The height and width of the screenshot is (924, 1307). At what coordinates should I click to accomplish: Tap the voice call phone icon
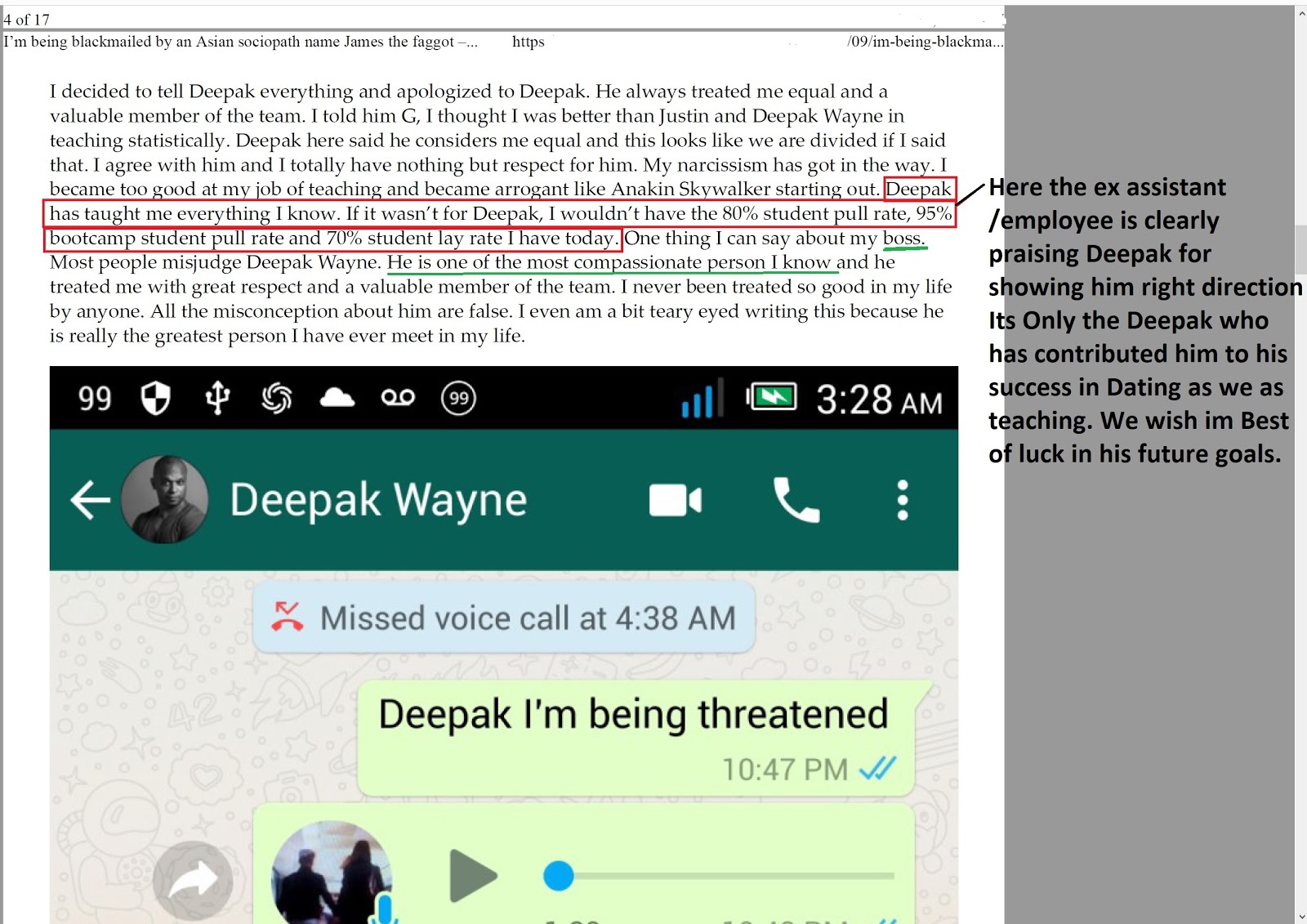(796, 500)
